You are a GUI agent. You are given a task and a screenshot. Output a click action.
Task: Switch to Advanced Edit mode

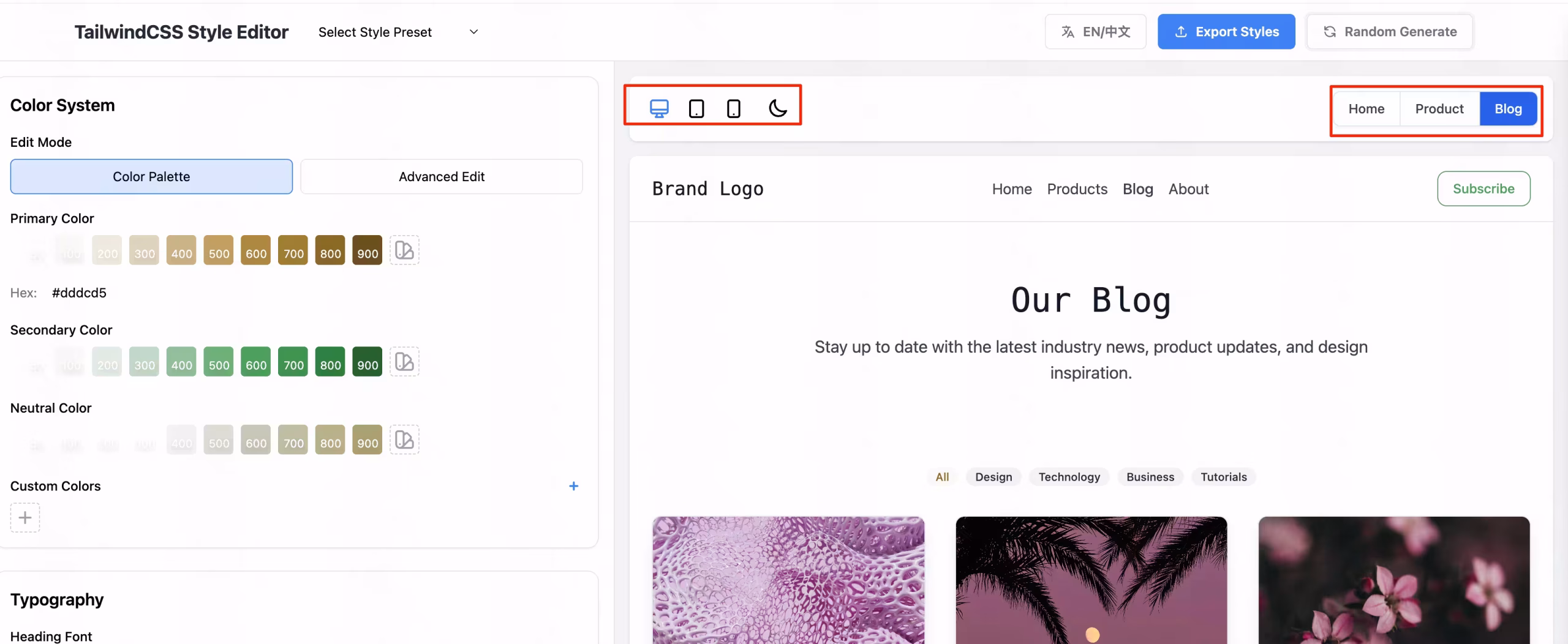[441, 177]
